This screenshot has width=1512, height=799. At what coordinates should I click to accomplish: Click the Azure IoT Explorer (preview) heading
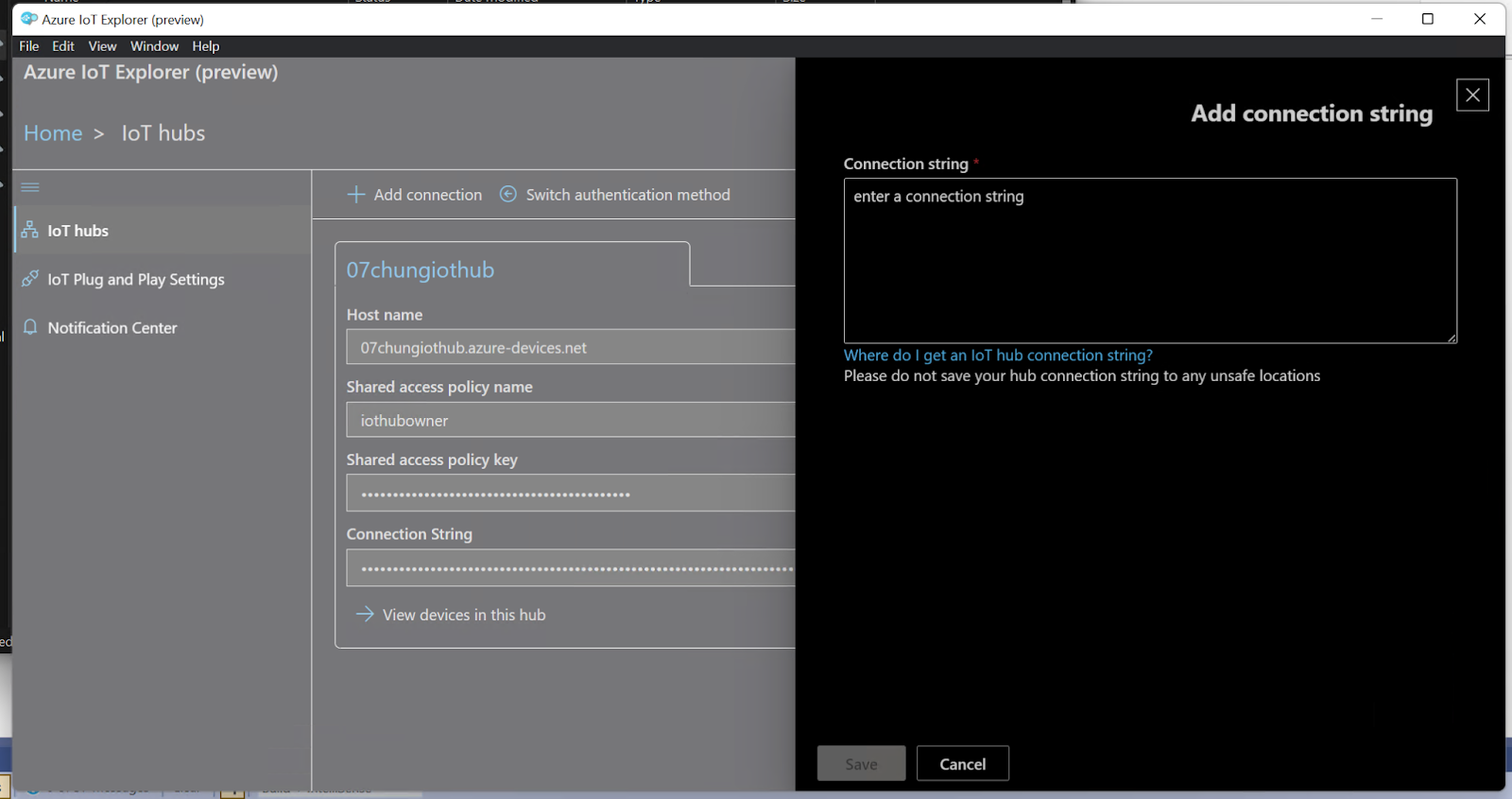[151, 72]
